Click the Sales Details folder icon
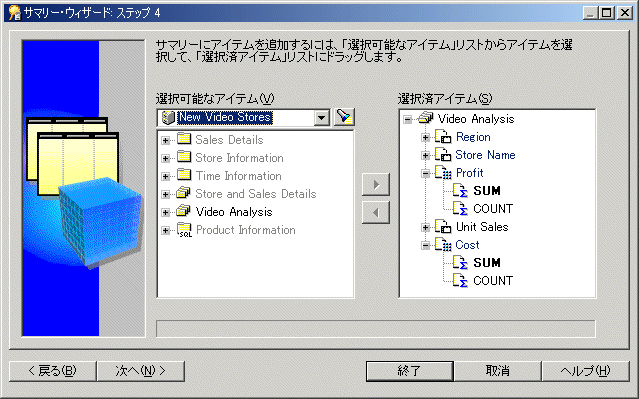Image resolution: width=639 pixels, height=399 pixels. tap(184, 139)
